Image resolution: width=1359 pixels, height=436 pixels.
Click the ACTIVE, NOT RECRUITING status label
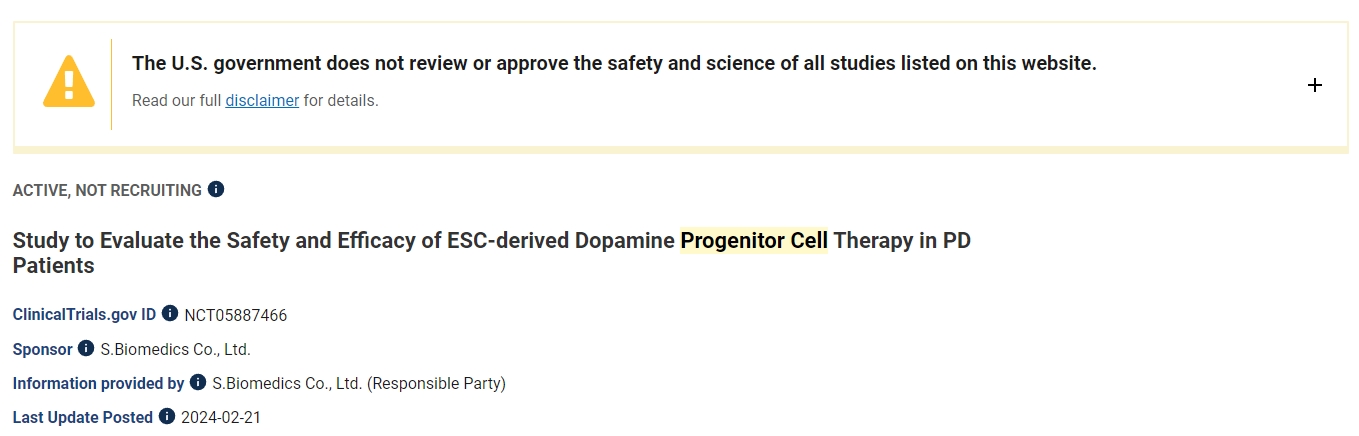click(x=107, y=190)
